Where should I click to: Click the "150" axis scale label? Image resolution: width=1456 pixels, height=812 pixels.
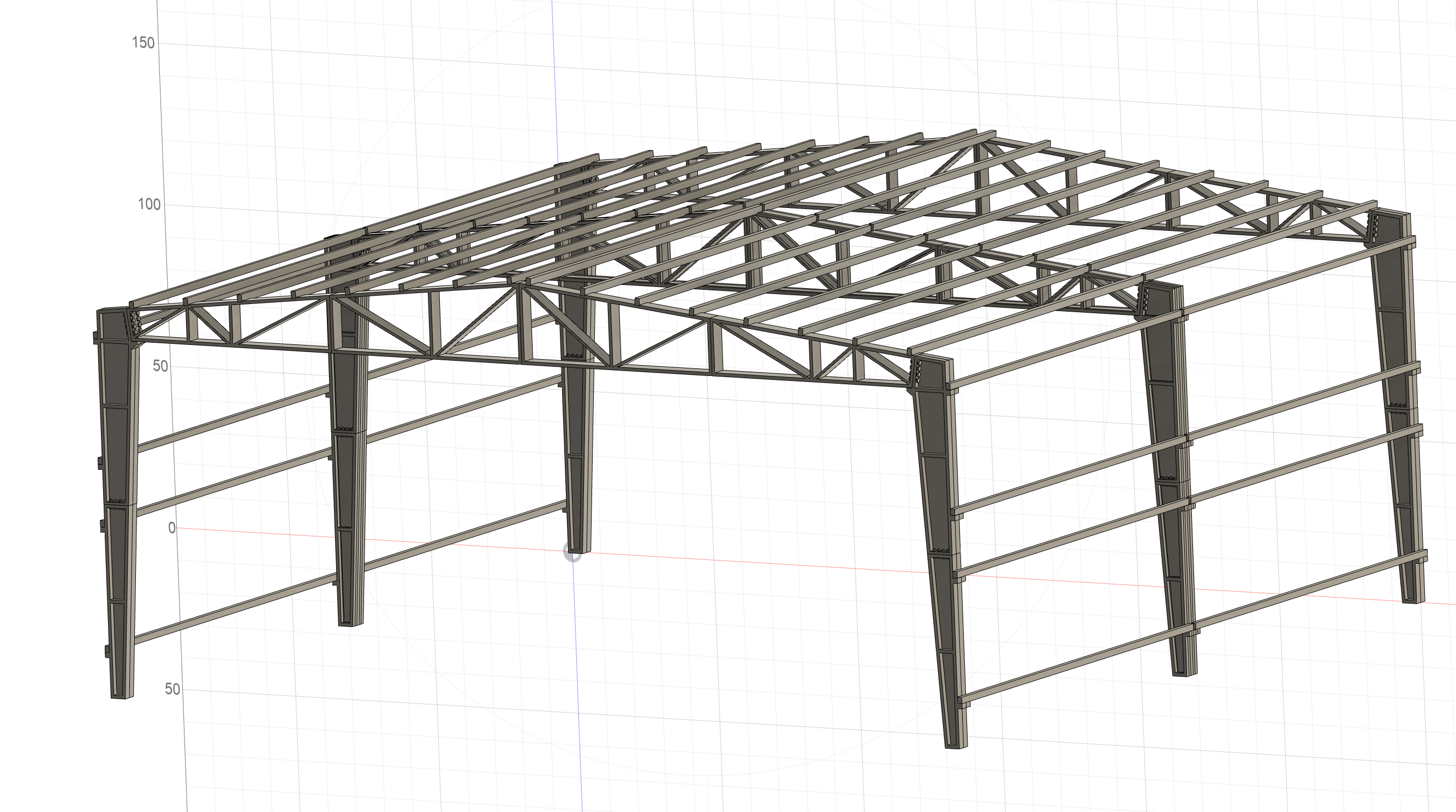pos(143,43)
